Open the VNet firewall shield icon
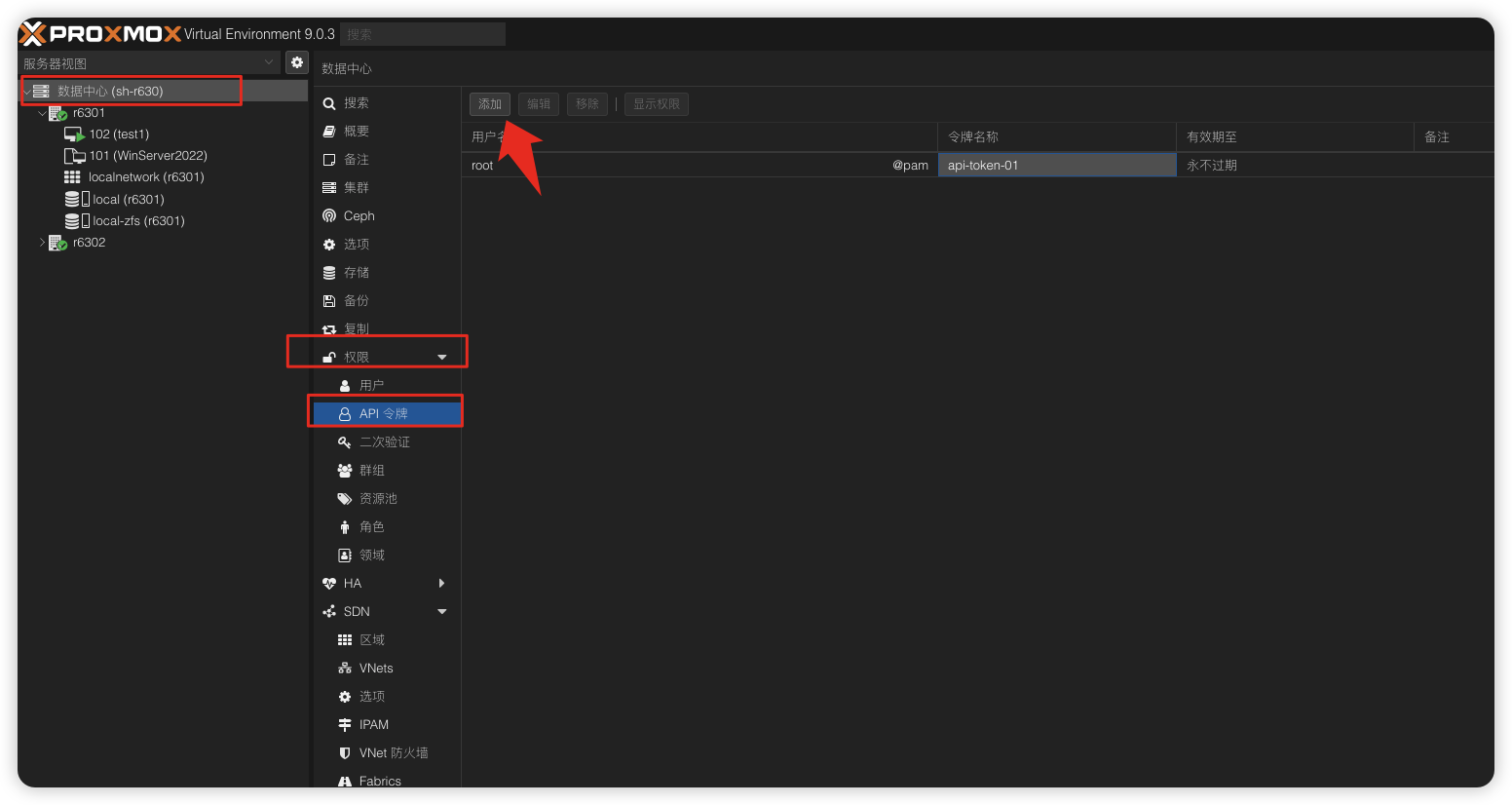 pyautogui.click(x=344, y=753)
